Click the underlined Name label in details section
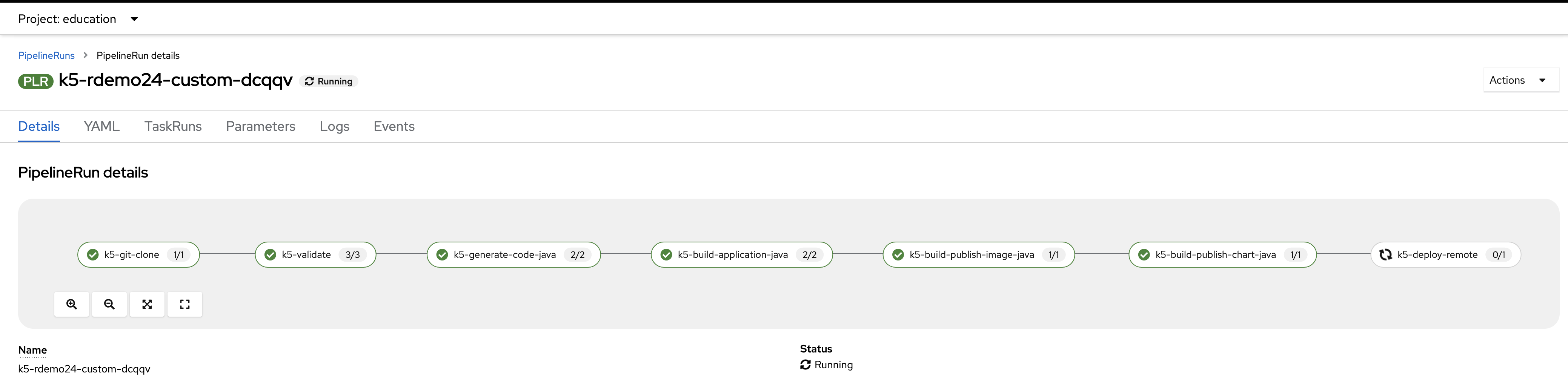This screenshot has height=383, width=1568. pos(32,350)
